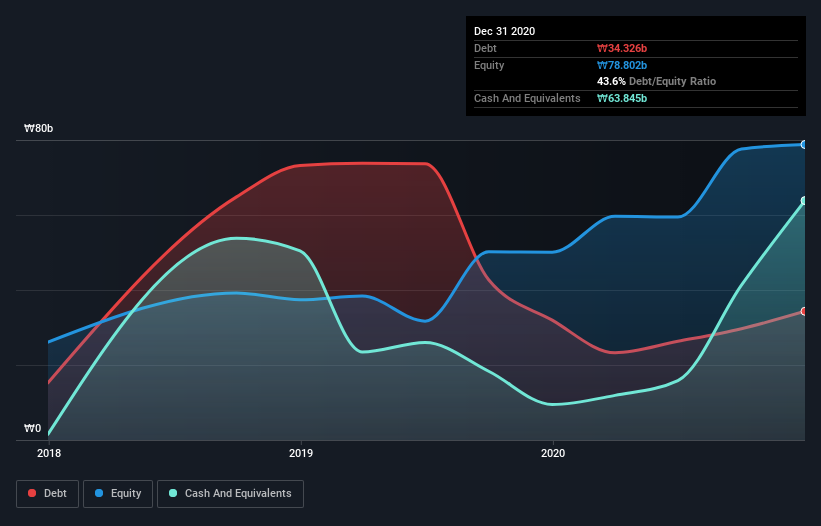Click the 2018 x-axis label
This screenshot has width=821, height=526.
point(49,453)
